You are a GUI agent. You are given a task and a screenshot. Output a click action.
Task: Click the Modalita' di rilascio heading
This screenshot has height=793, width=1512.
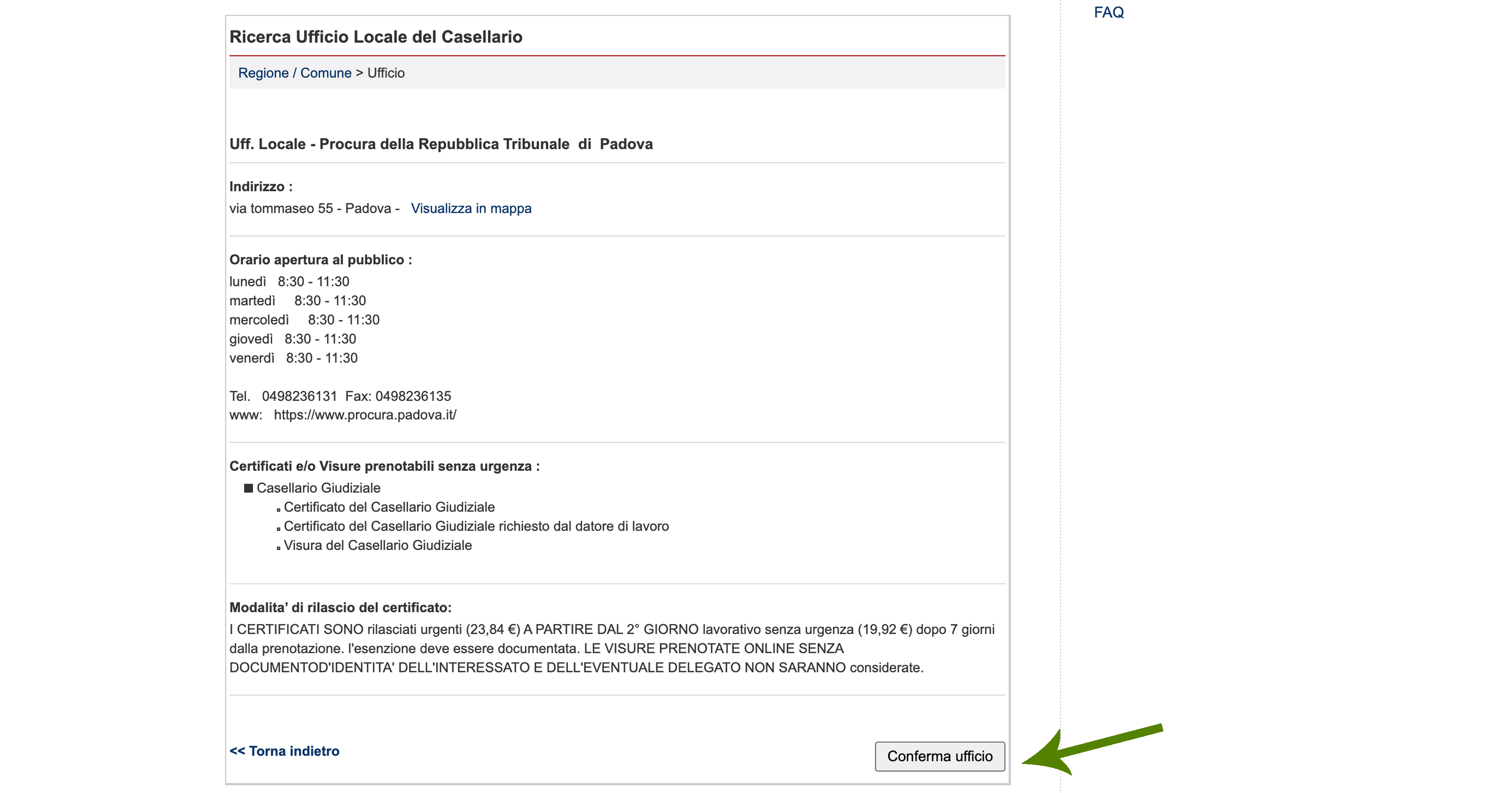(x=340, y=607)
